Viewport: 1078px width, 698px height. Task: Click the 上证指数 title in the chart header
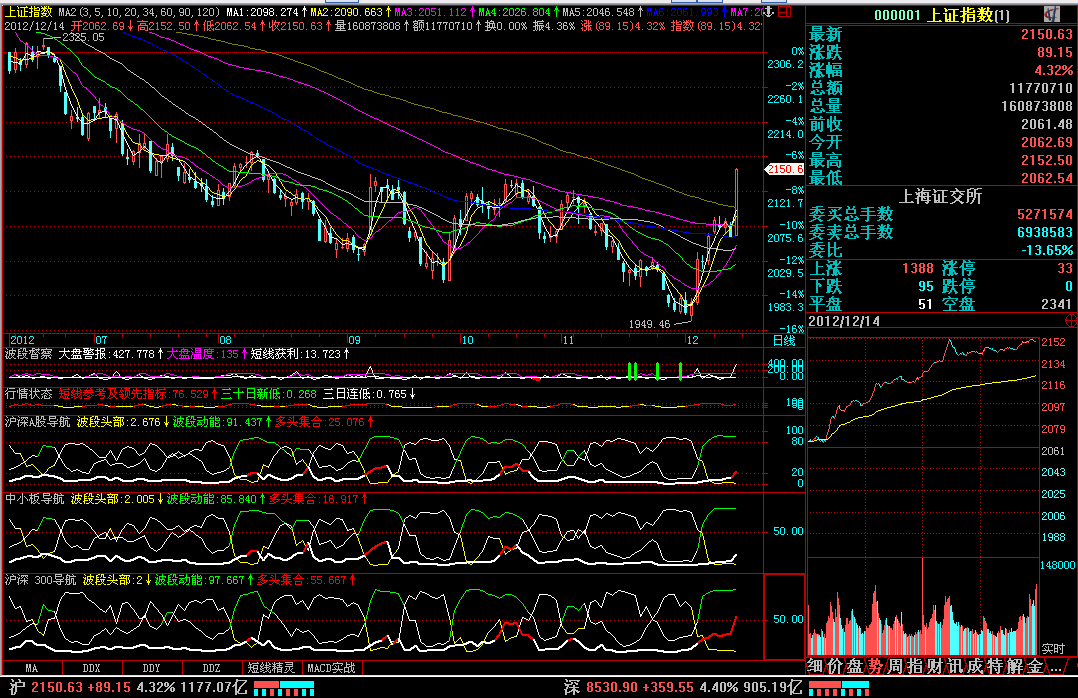(x=28, y=12)
